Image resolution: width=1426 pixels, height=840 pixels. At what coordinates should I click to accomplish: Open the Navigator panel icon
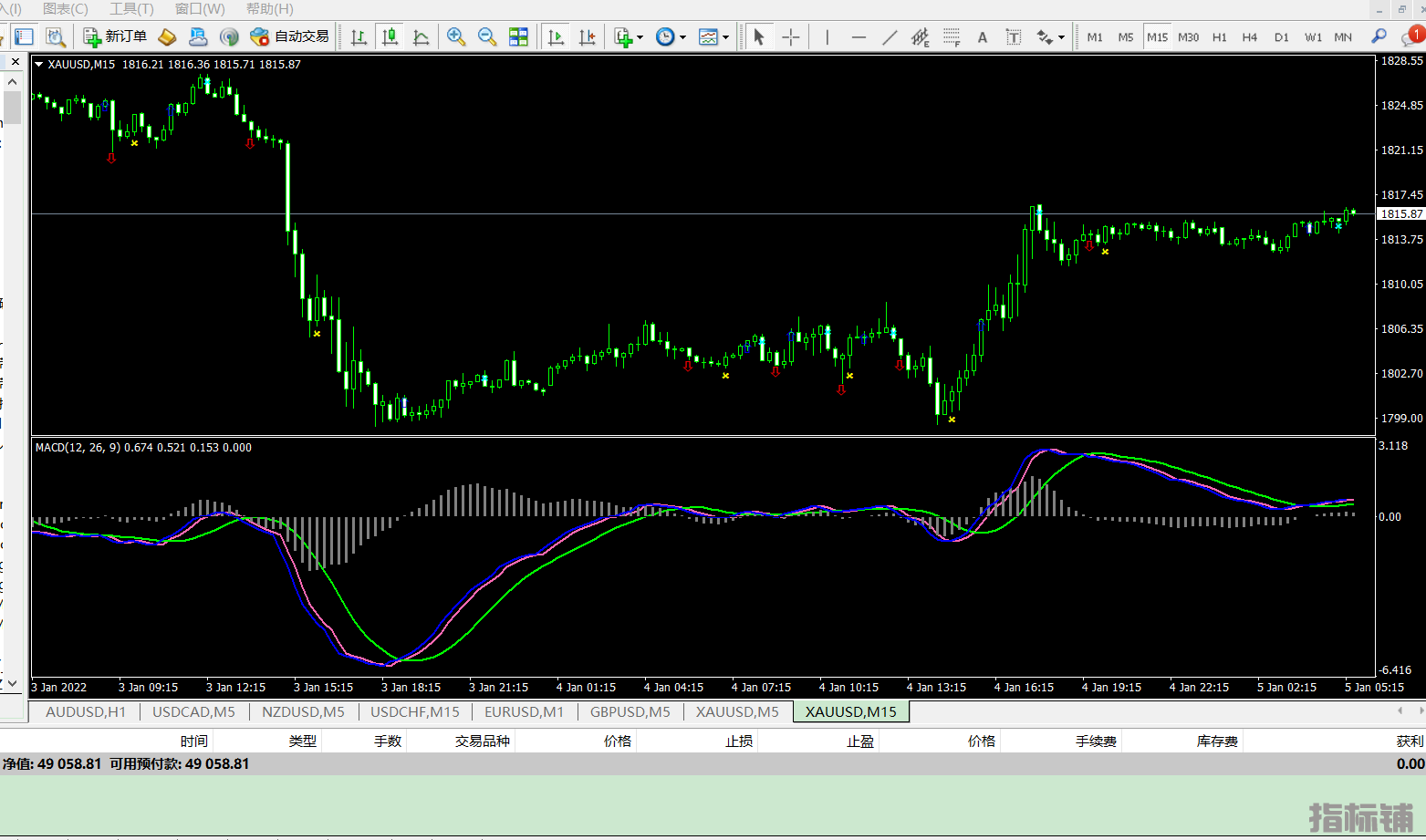(x=25, y=36)
